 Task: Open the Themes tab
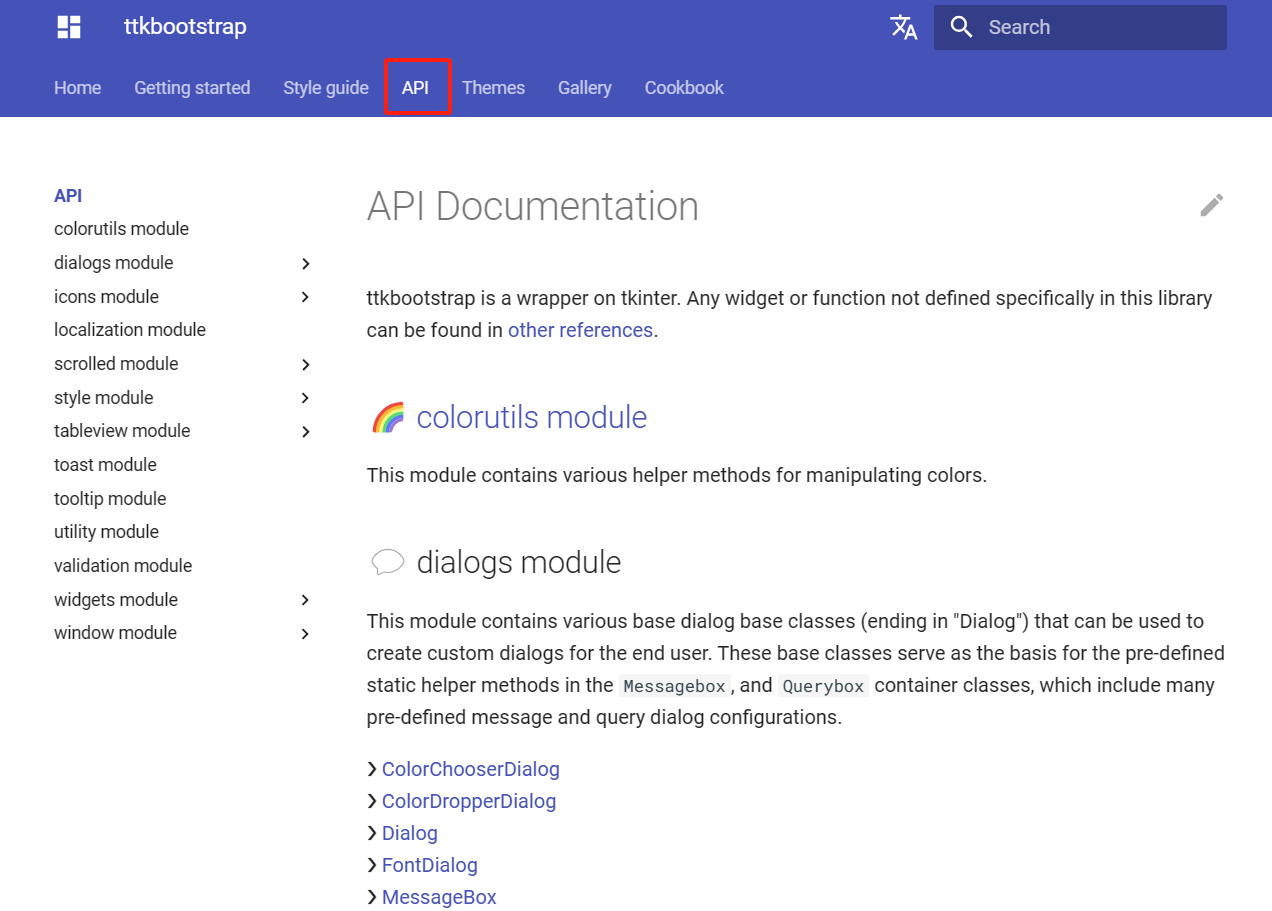tap(493, 88)
